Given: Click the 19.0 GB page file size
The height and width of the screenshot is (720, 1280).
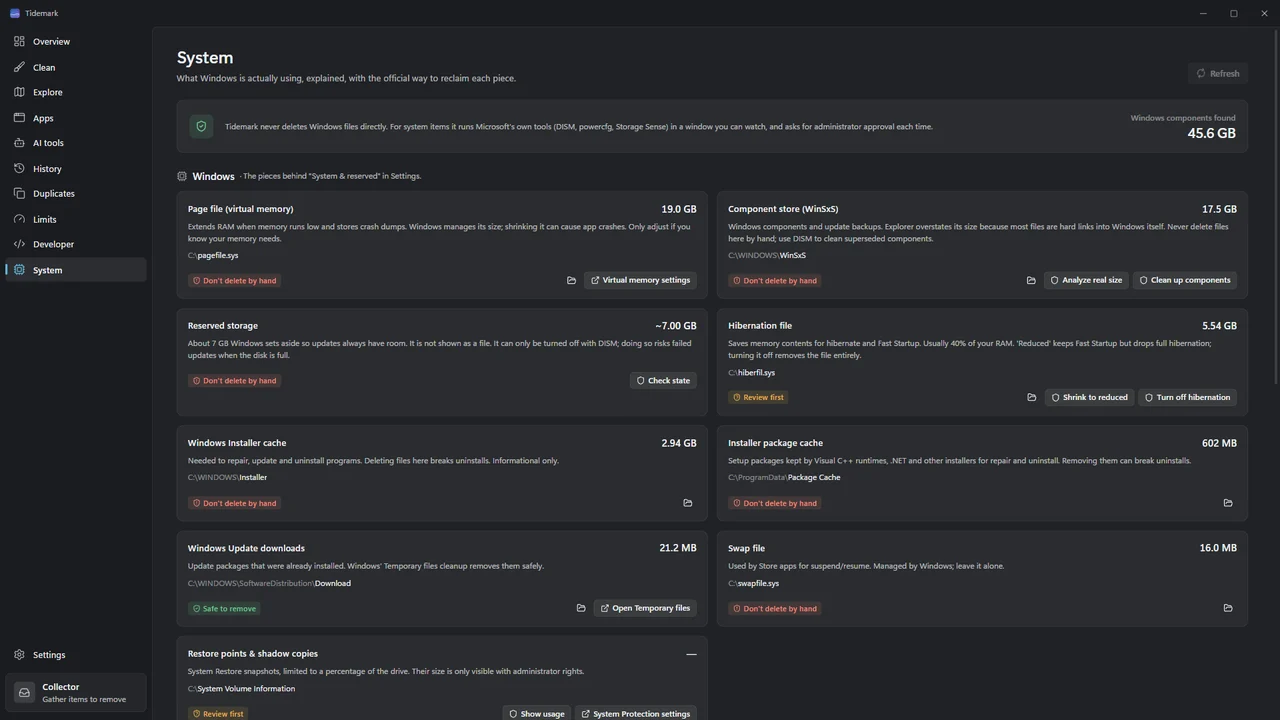Looking at the screenshot, I should pos(679,209).
